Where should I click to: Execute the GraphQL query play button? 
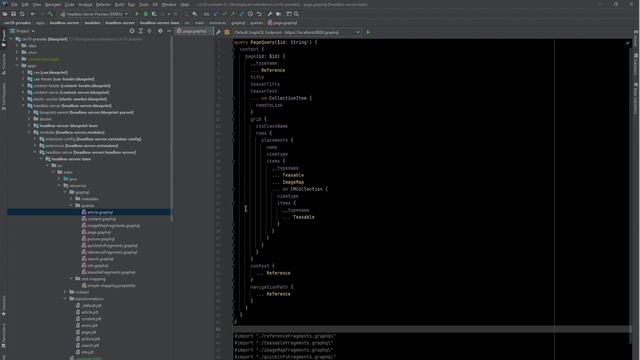click(368, 32)
